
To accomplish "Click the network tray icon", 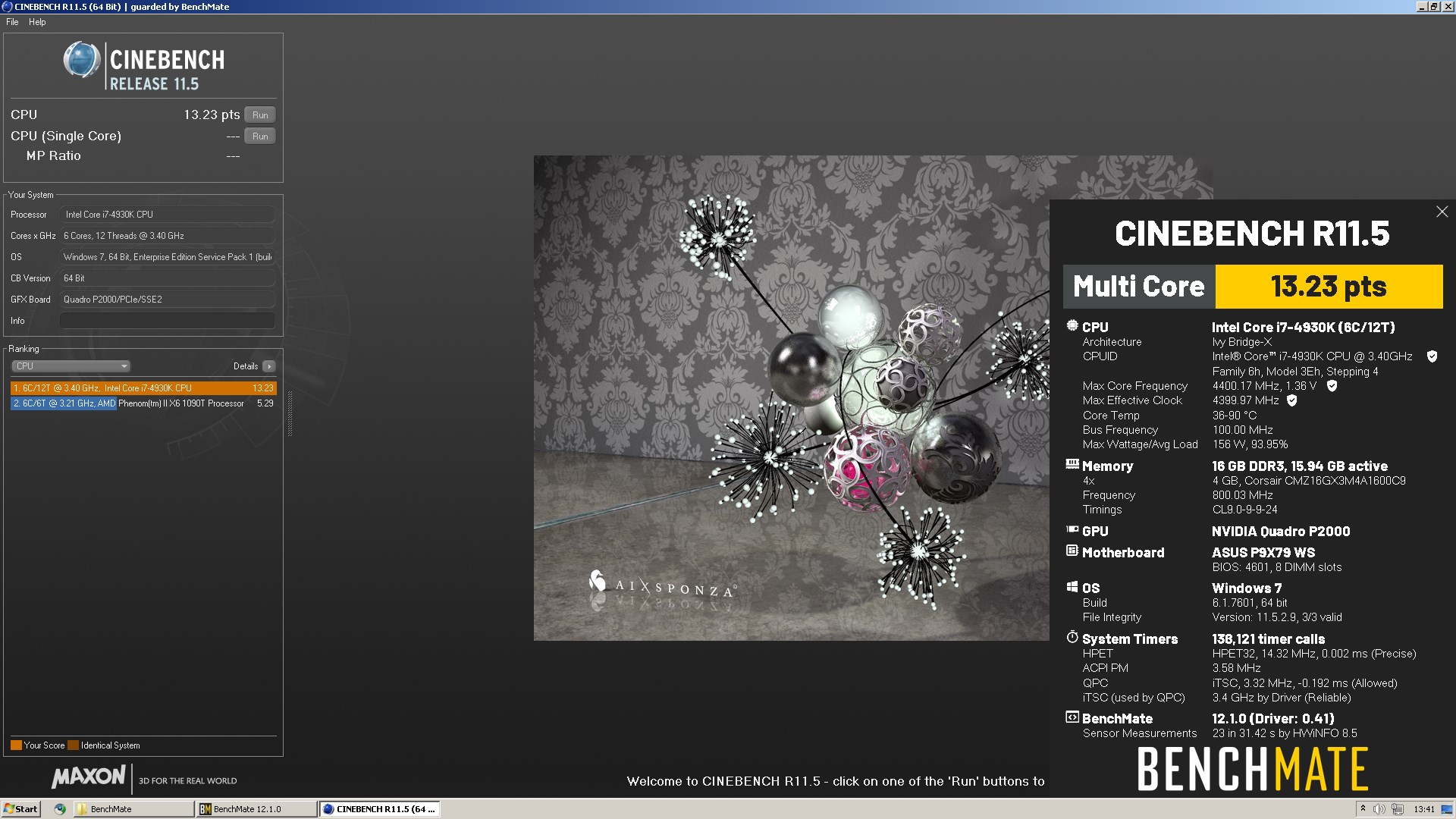I will pos(1398,809).
